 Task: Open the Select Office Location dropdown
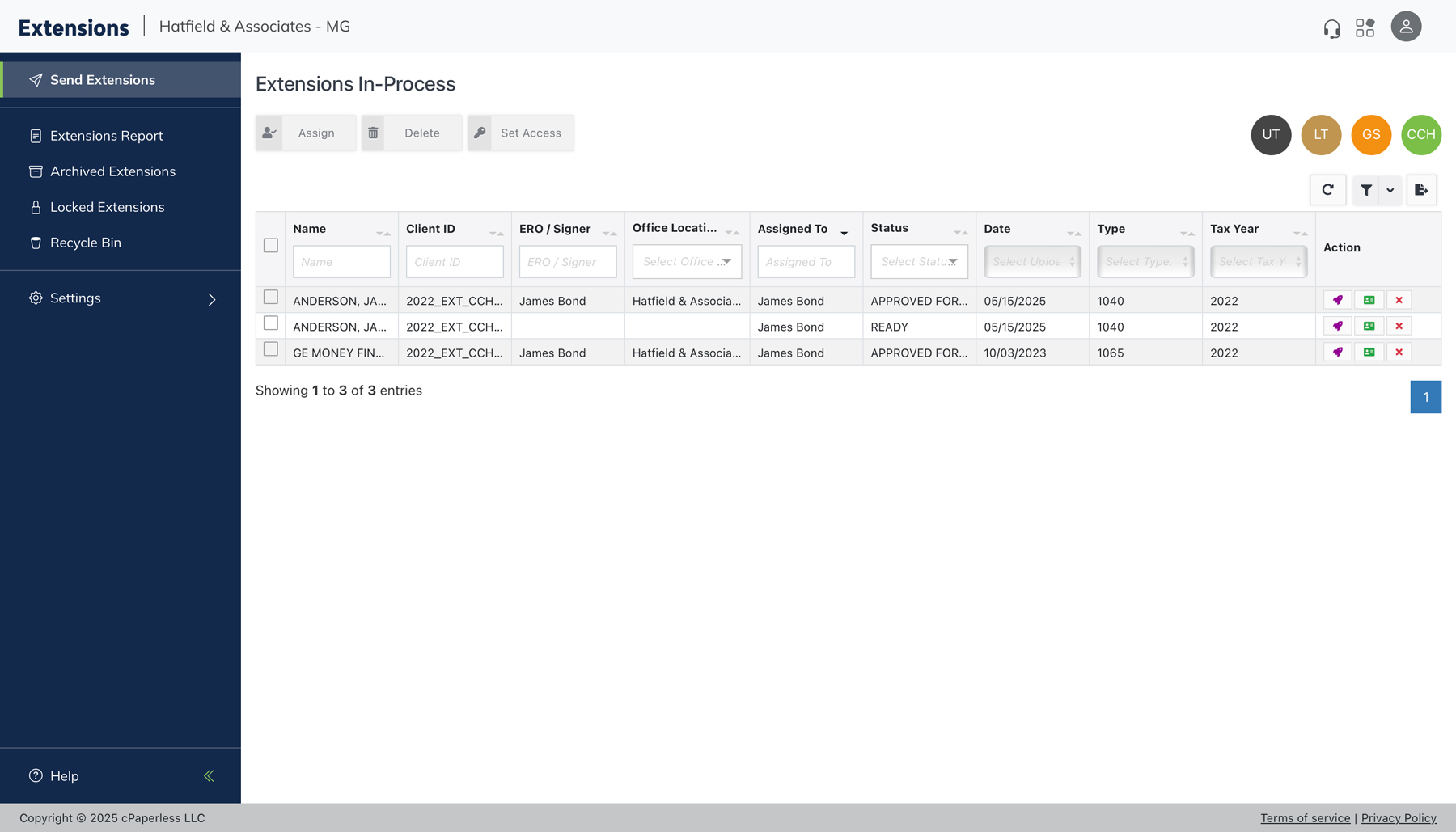click(x=687, y=262)
